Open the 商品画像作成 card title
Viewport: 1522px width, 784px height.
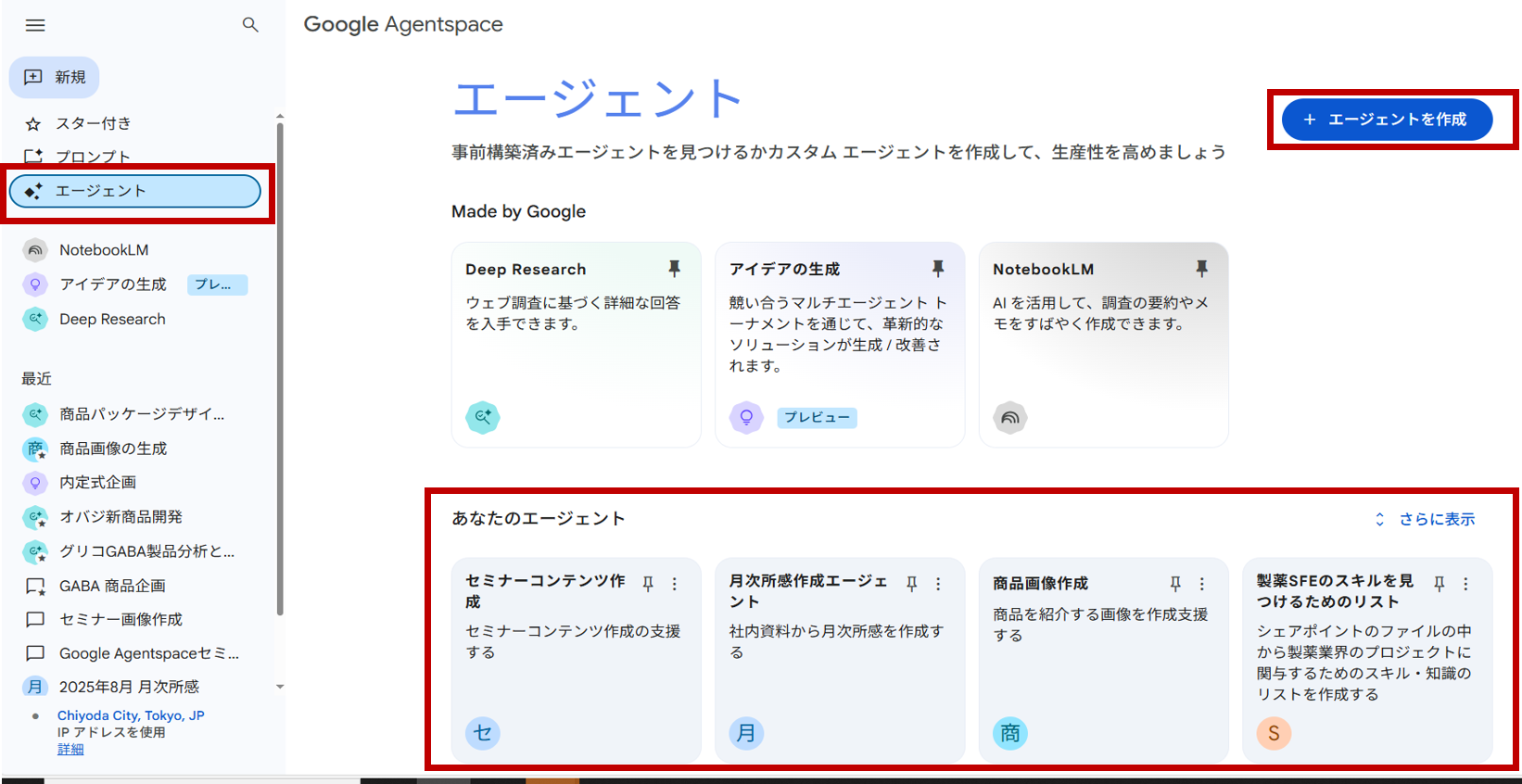(1040, 584)
